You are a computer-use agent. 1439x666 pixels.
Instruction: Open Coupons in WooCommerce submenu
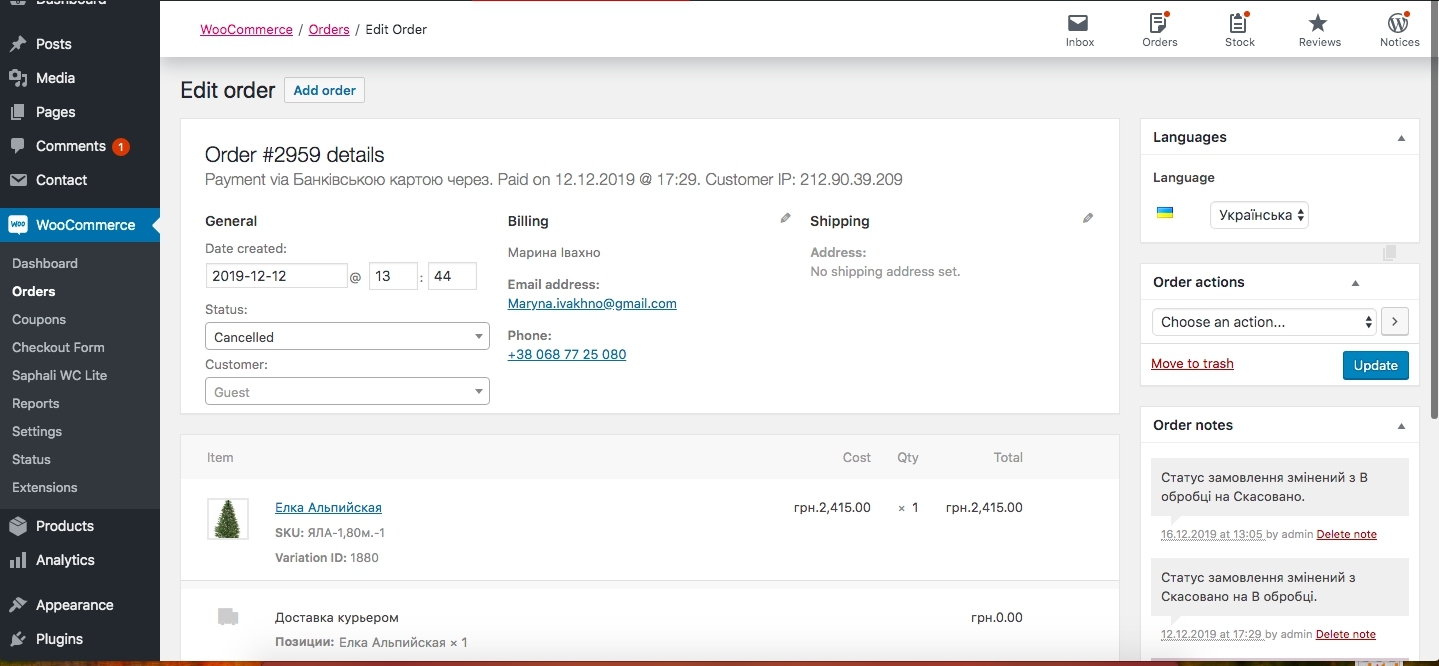click(x=39, y=319)
